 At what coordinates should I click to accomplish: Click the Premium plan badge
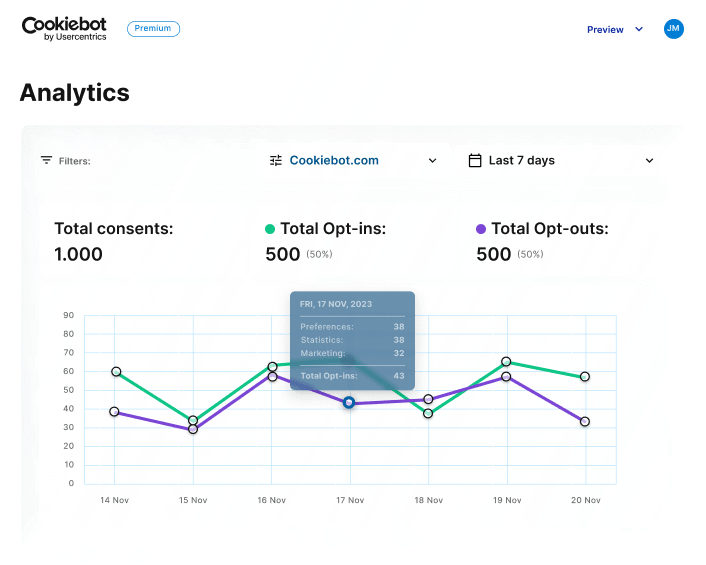(153, 29)
